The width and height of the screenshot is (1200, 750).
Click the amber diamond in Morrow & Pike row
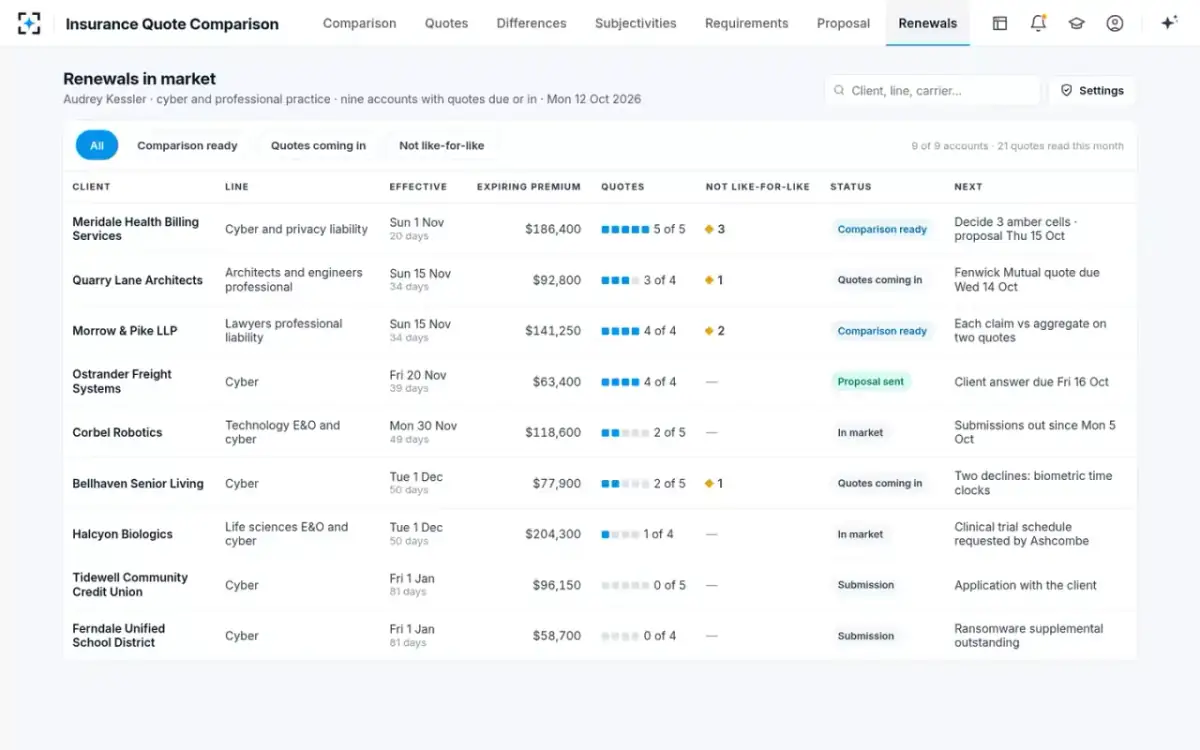[x=709, y=331]
